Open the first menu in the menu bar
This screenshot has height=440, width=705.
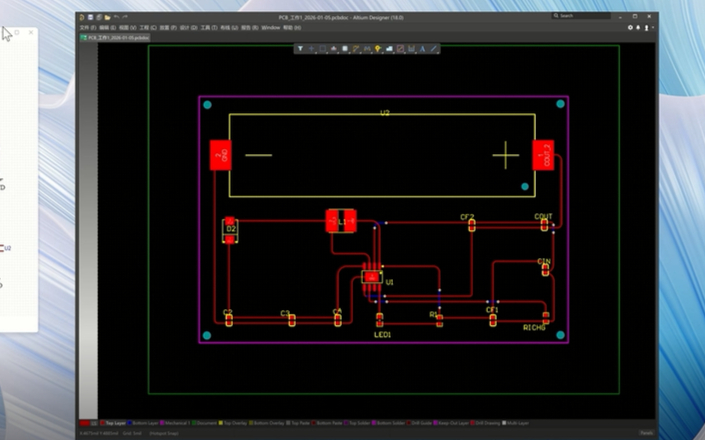tap(88, 28)
